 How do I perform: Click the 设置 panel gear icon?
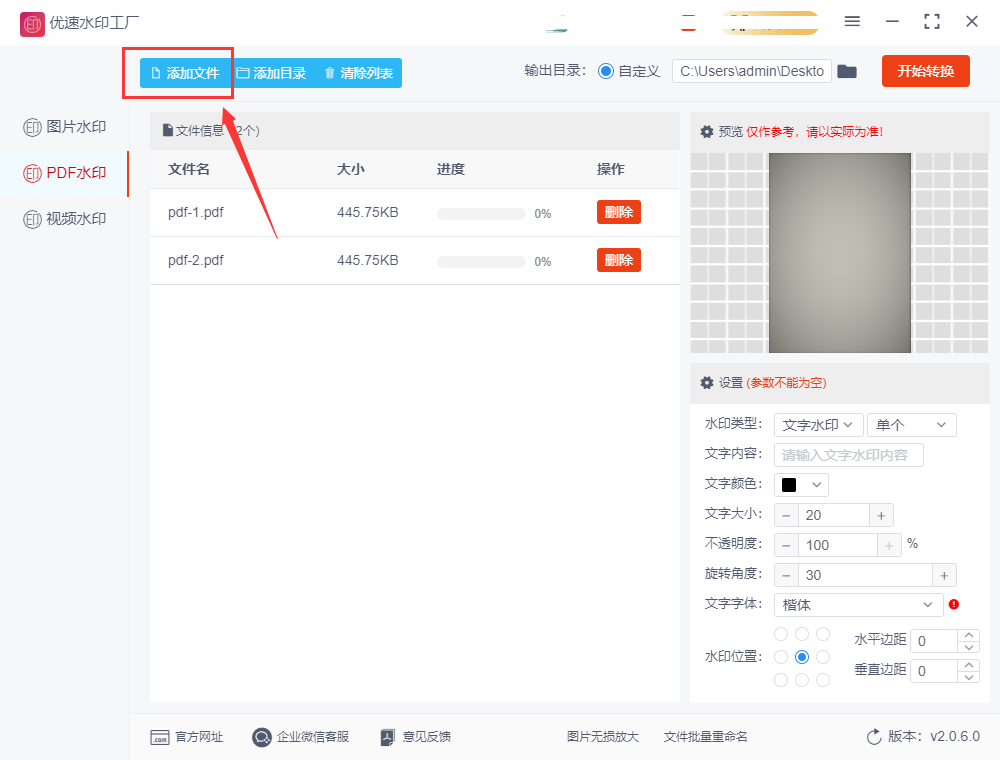point(707,383)
